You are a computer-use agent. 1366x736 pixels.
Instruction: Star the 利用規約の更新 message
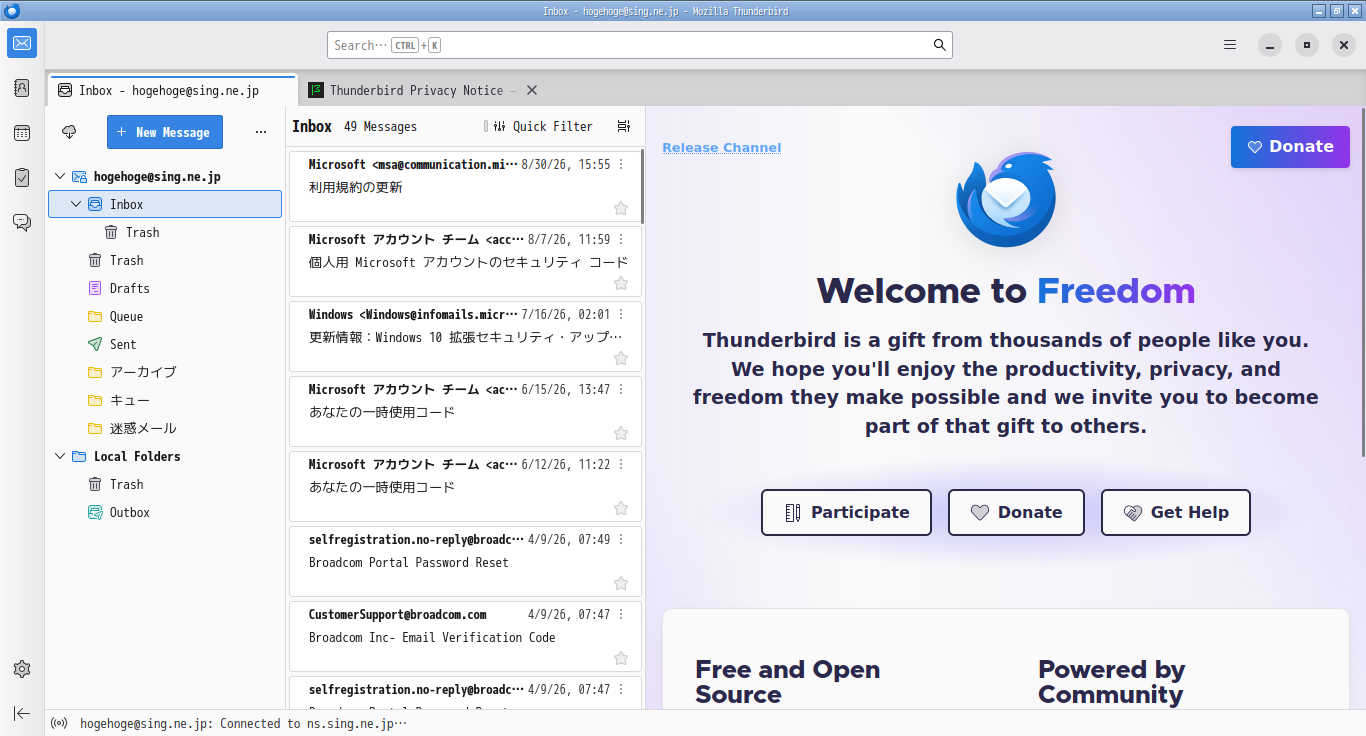pos(621,208)
